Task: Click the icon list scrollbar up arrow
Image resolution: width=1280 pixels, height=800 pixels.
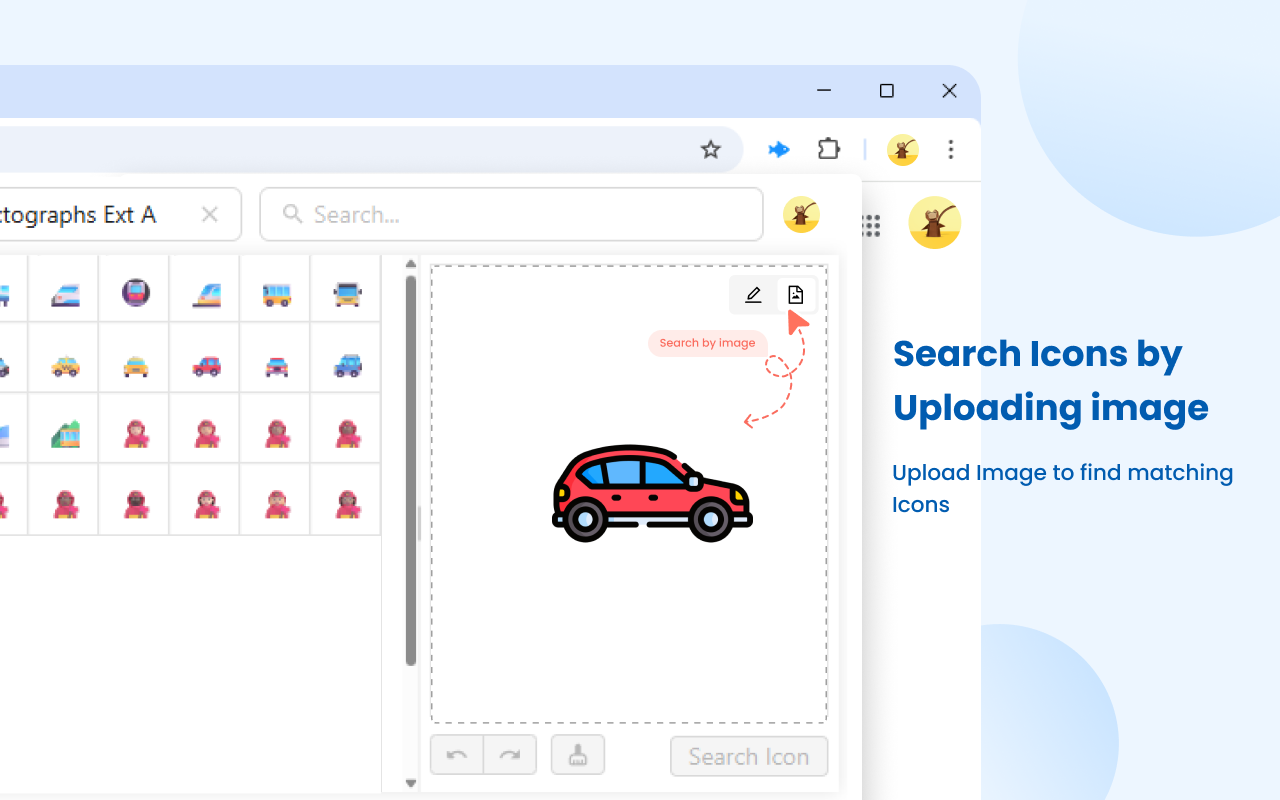Action: pos(410,265)
